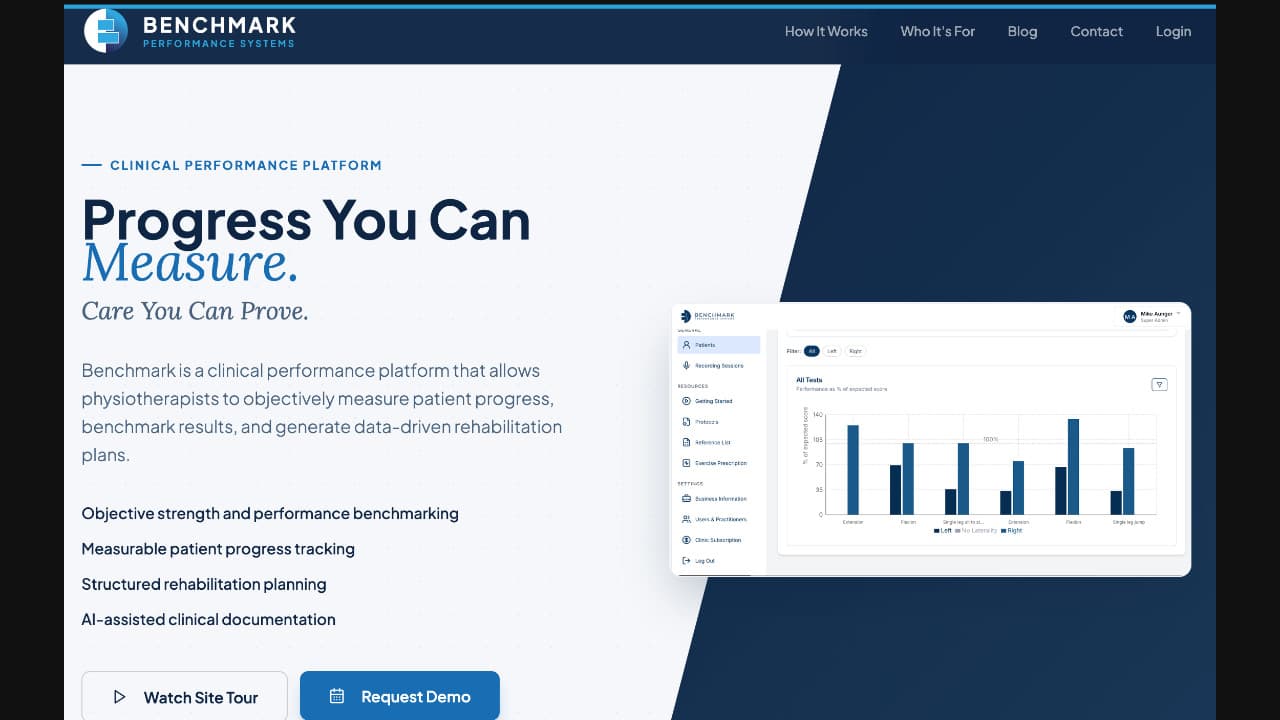Open the Who It's For menu item
This screenshot has width=1280, height=720.
[x=937, y=31]
